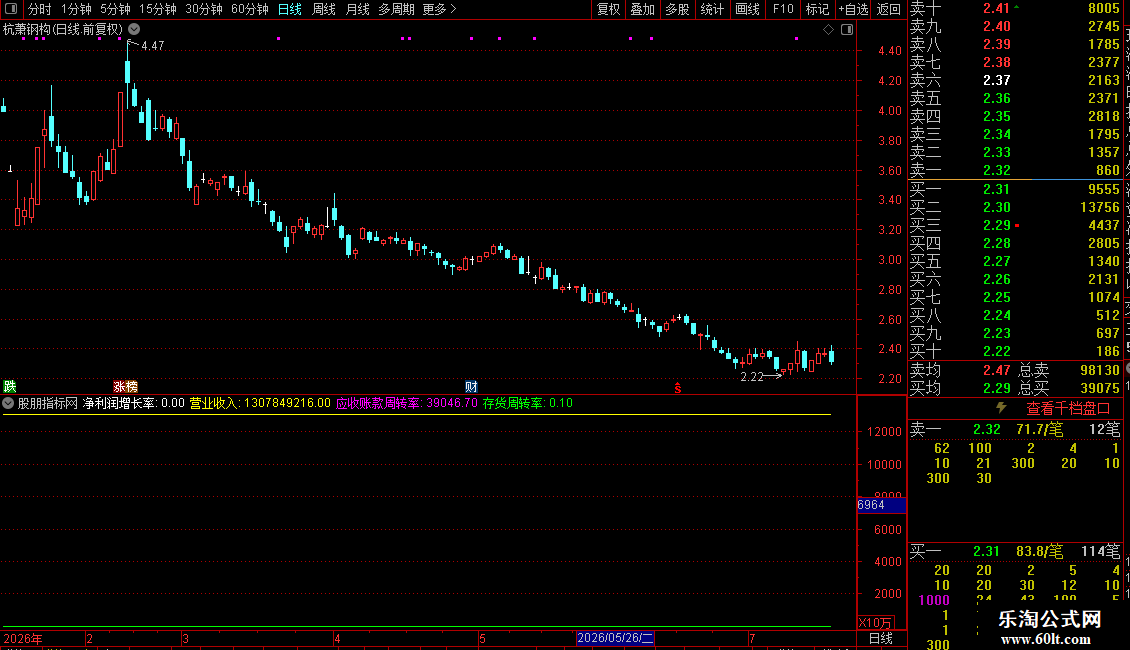Click the 4.47 high price flag label
The height and width of the screenshot is (650, 1130).
point(152,46)
